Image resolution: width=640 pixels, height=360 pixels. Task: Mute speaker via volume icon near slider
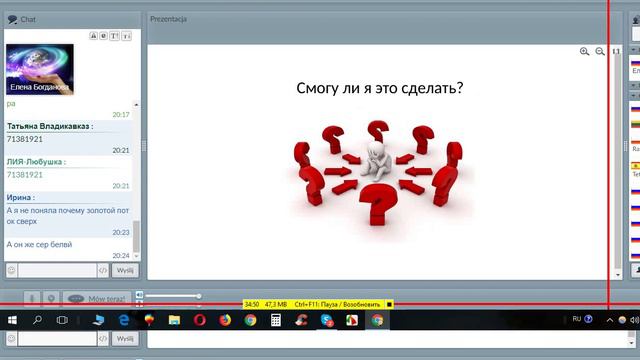(x=140, y=295)
